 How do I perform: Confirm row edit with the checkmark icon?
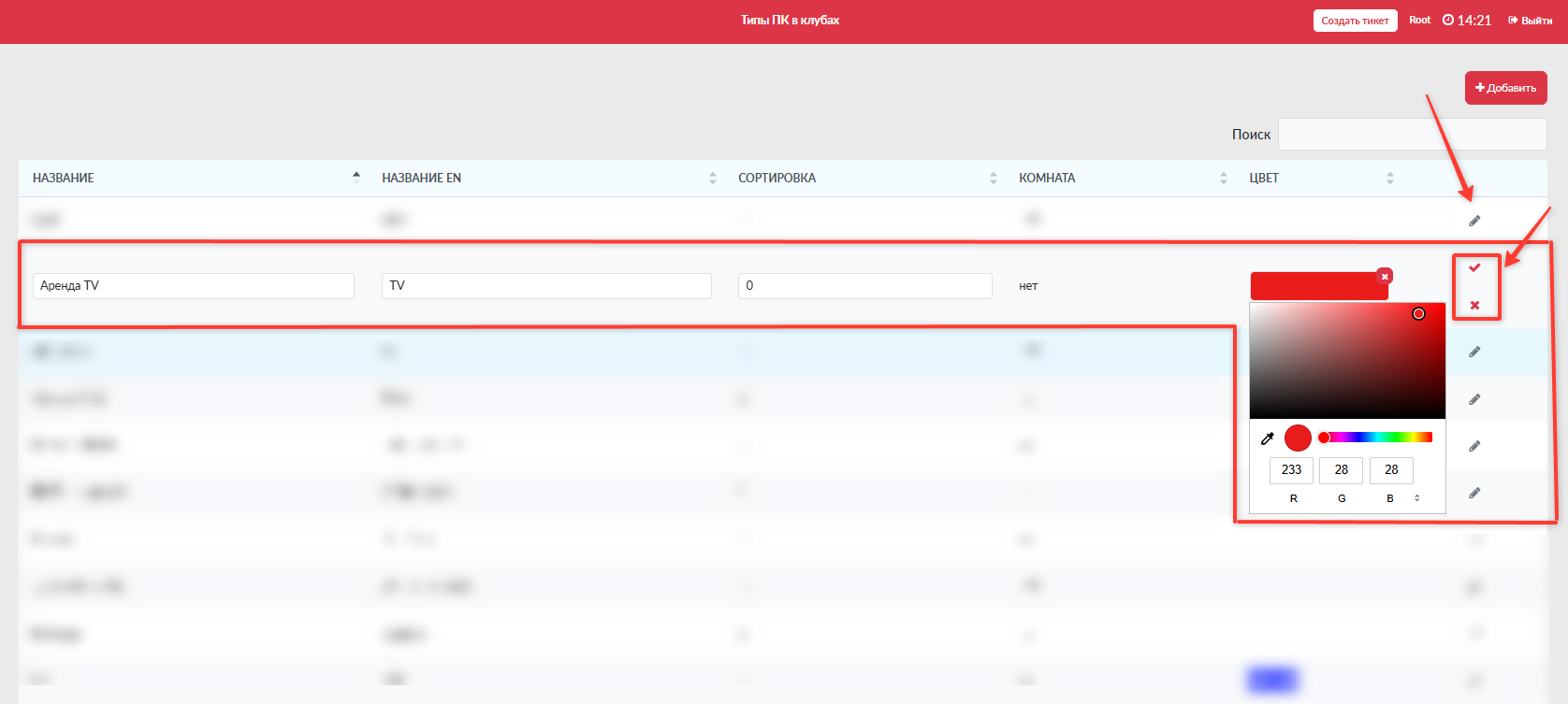click(x=1474, y=268)
